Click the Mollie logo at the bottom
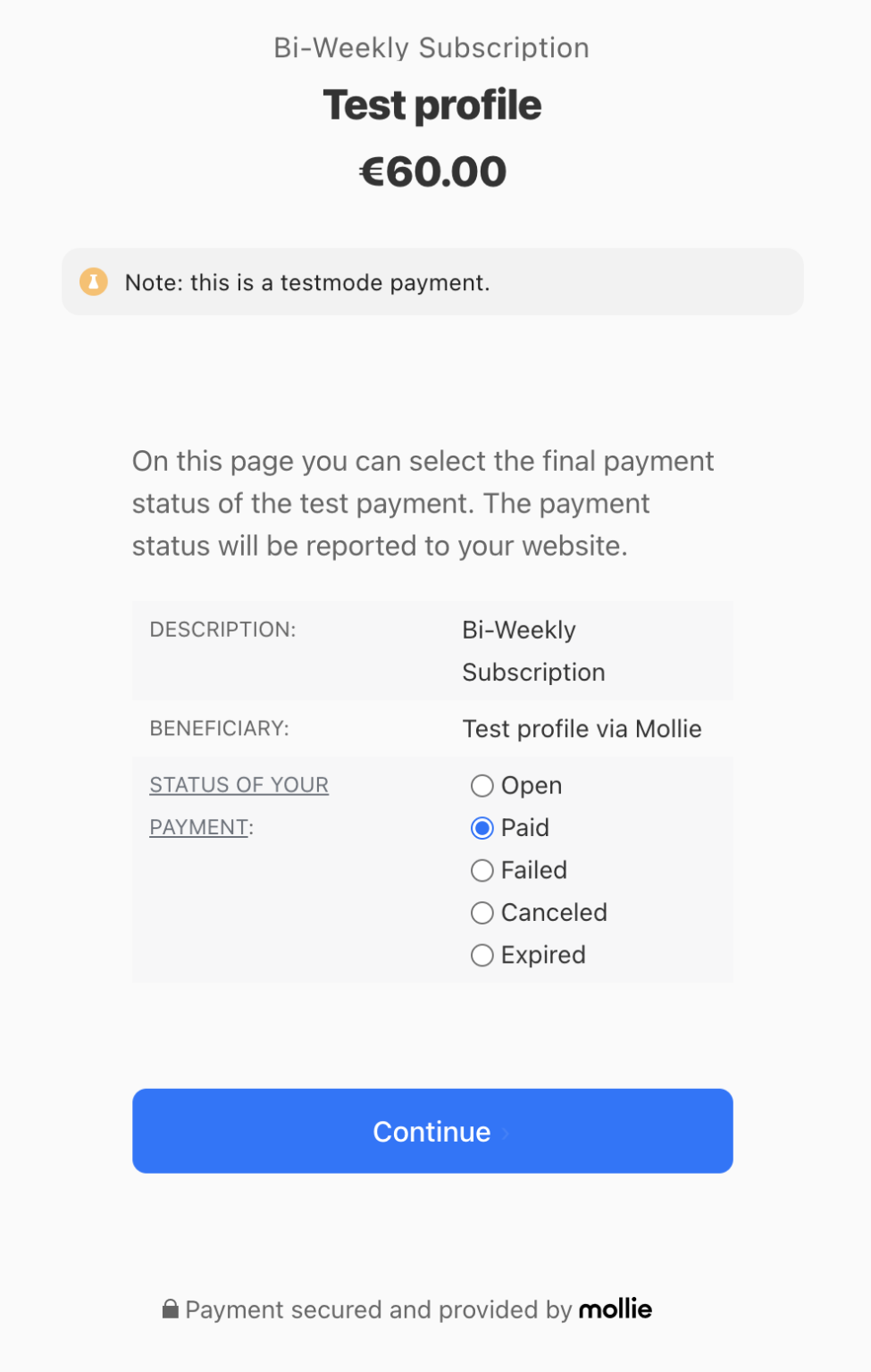Image resolution: width=871 pixels, height=1372 pixels. [x=616, y=1309]
